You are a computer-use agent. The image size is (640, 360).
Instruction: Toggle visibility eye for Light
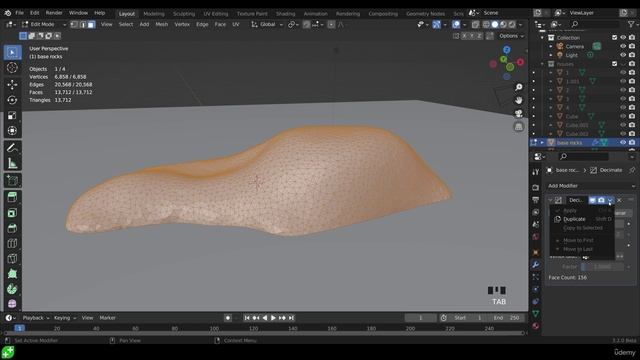pyautogui.click(x=623, y=55)
